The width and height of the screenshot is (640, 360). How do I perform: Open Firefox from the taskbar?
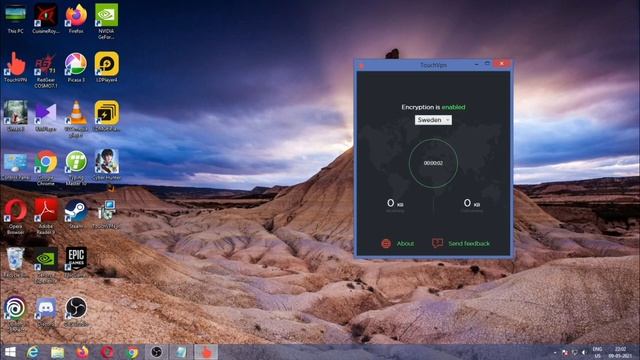pyautogui.click(x=82, y=352)
